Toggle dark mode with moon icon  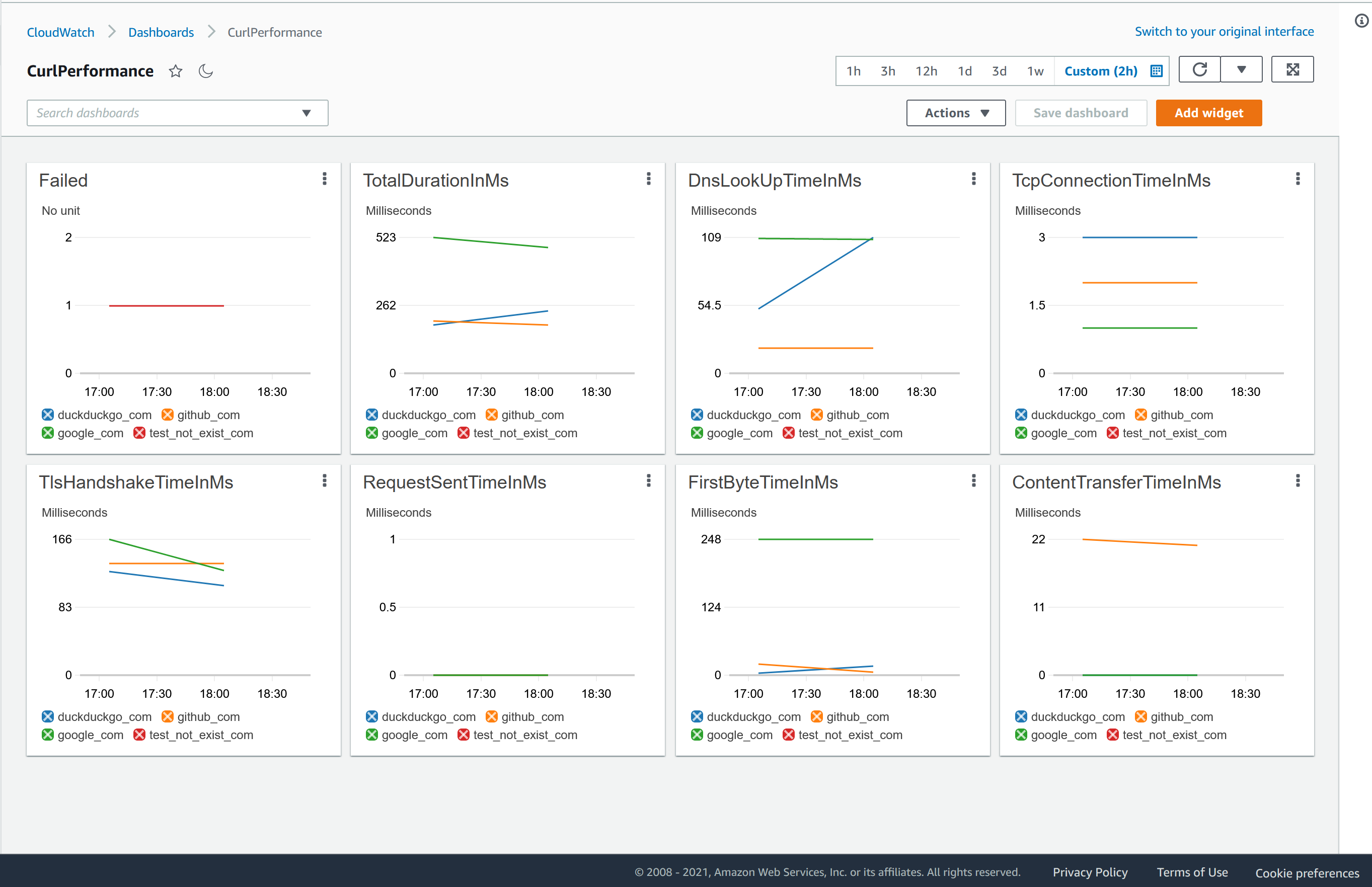click(206, 71)
